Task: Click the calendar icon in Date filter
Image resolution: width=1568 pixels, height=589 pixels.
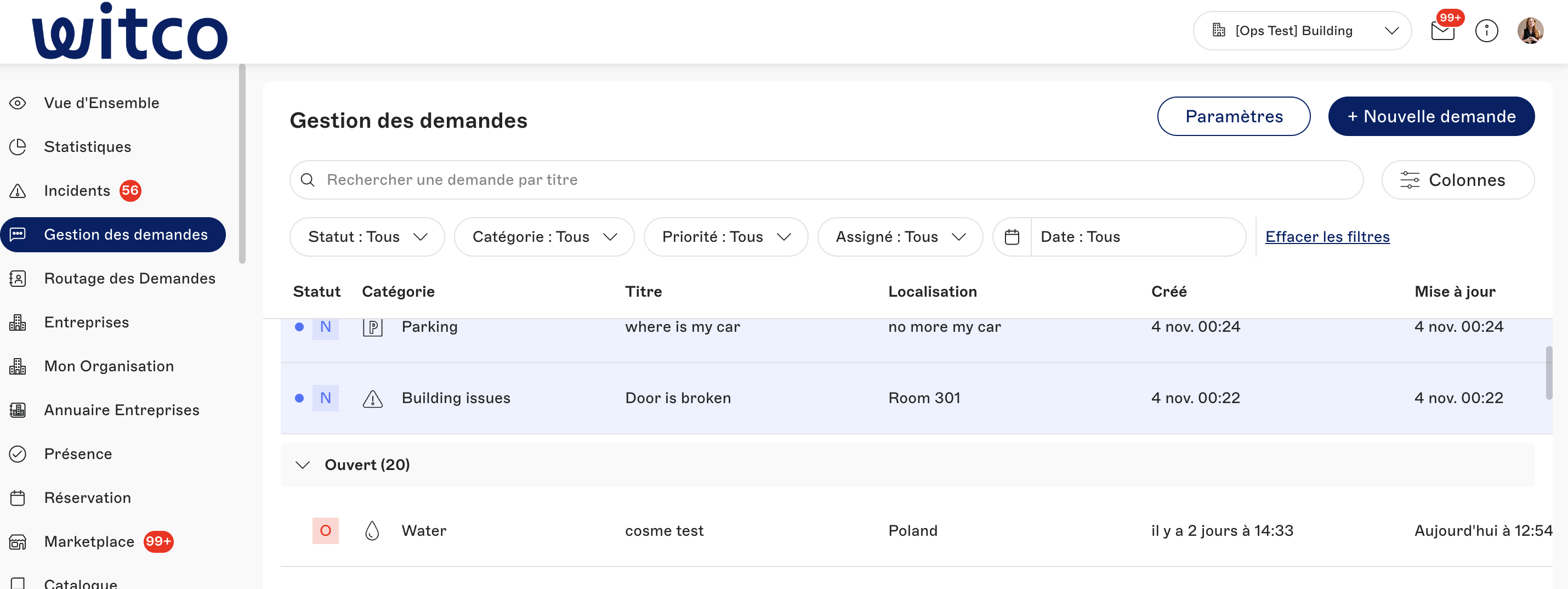Action: click(1012, 237)
